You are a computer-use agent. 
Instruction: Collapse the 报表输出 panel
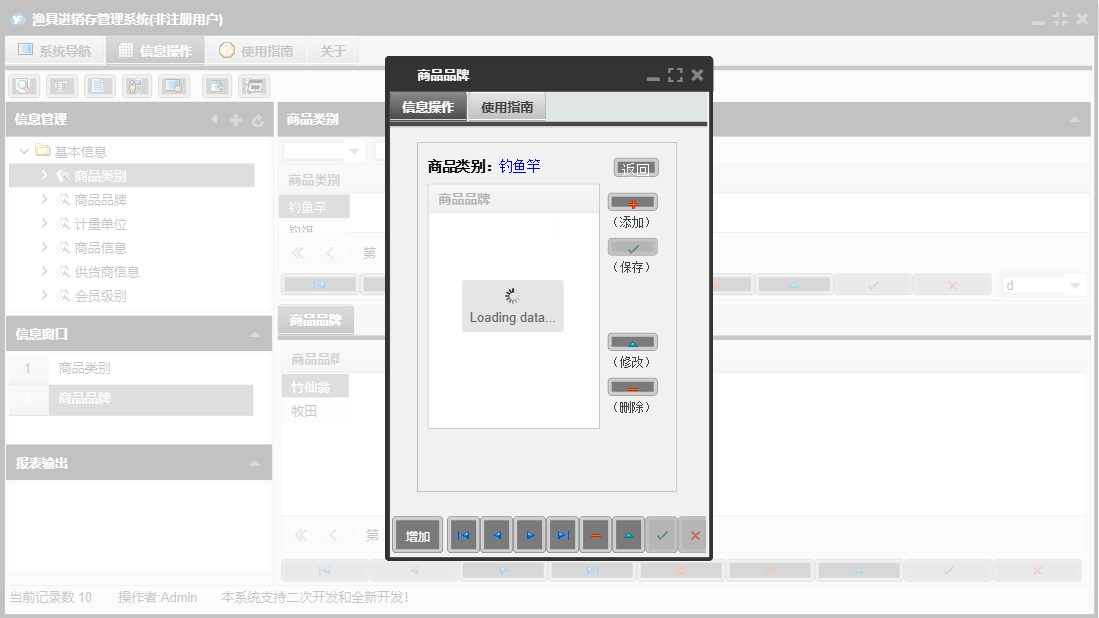254,463
